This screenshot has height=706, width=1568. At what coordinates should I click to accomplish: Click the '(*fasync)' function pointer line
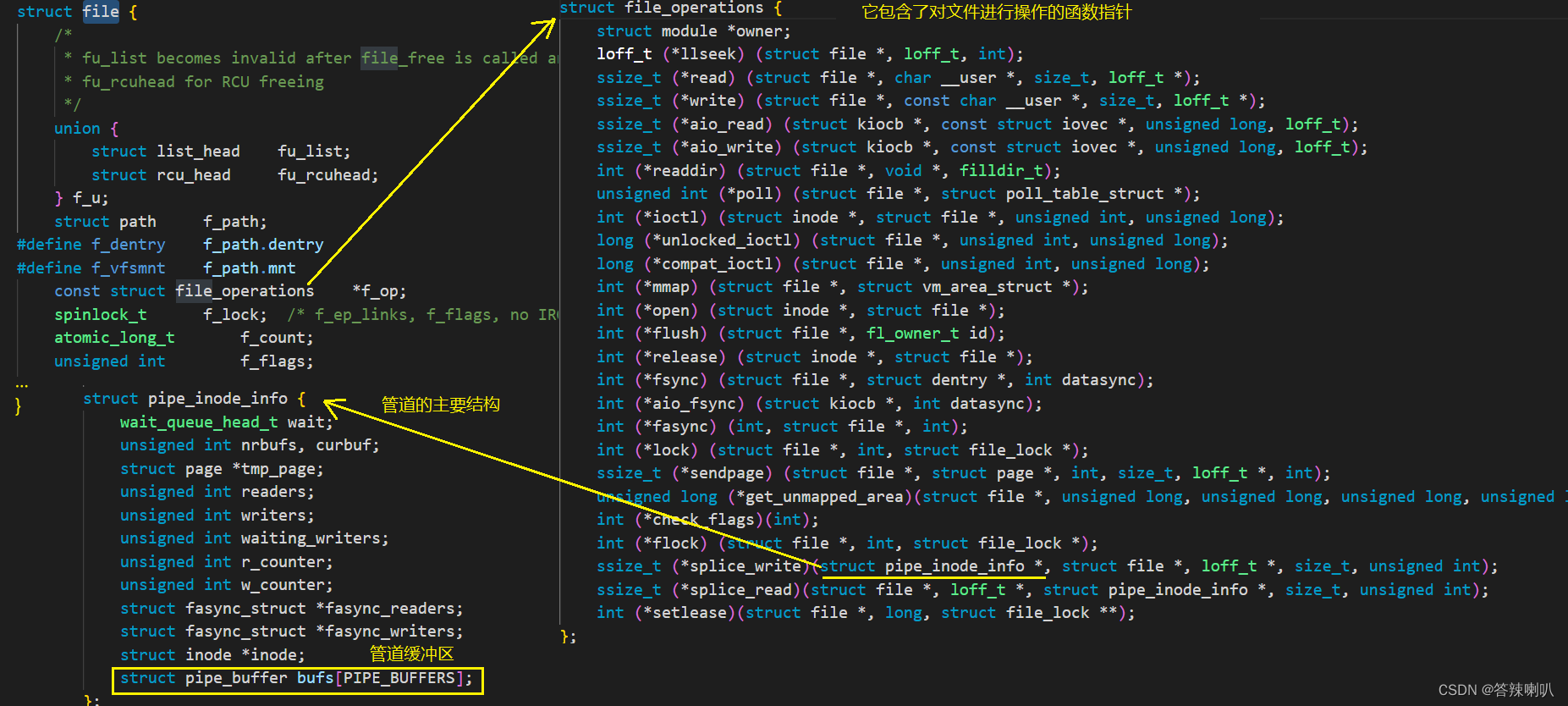pos(782,427)
